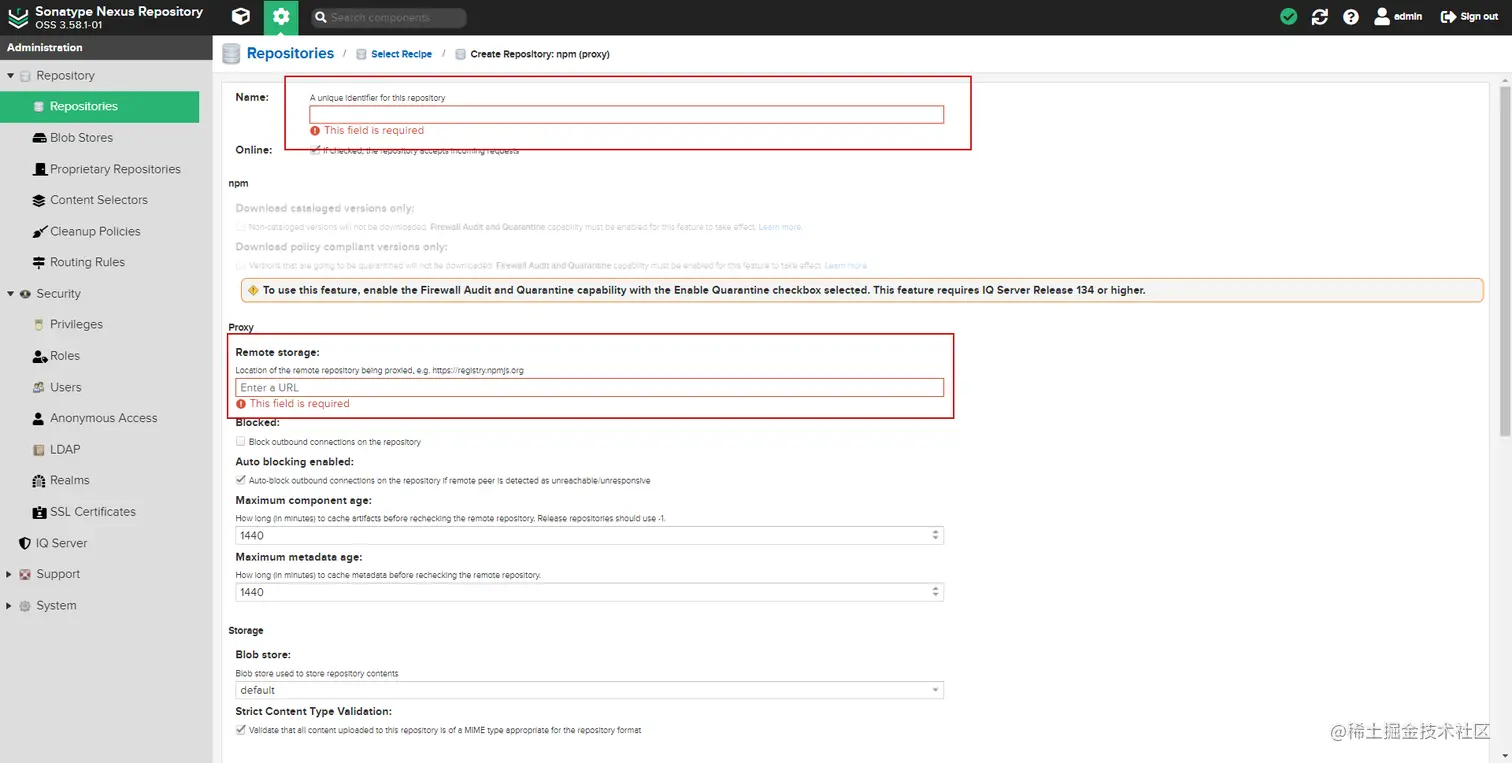Click the Repositories database icon in breadcrumb
The width and height of the screenshot is (1512, 763).
[232, 54]
